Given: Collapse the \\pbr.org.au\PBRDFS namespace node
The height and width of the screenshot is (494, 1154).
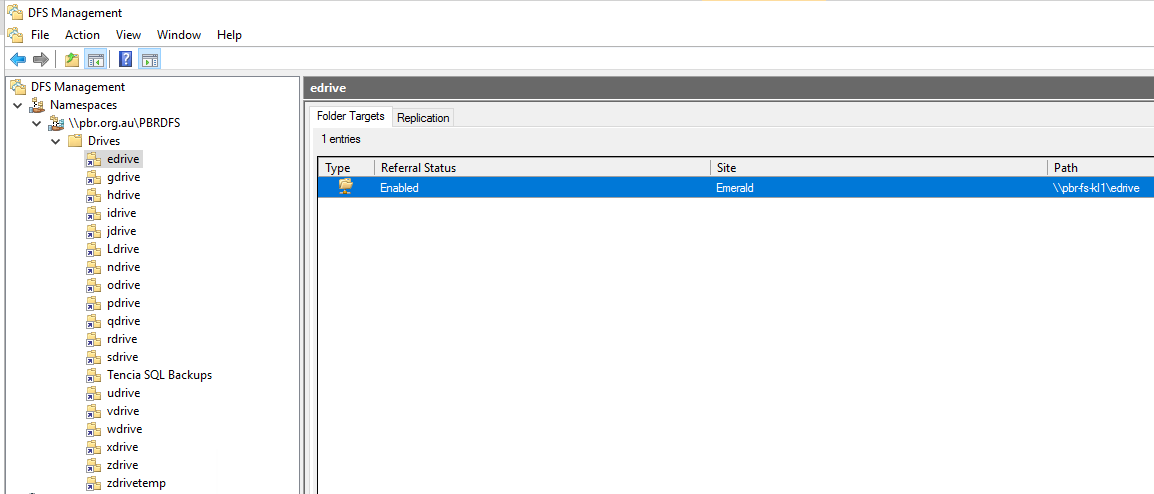Looking at the screenshot, I should (36, 123).
